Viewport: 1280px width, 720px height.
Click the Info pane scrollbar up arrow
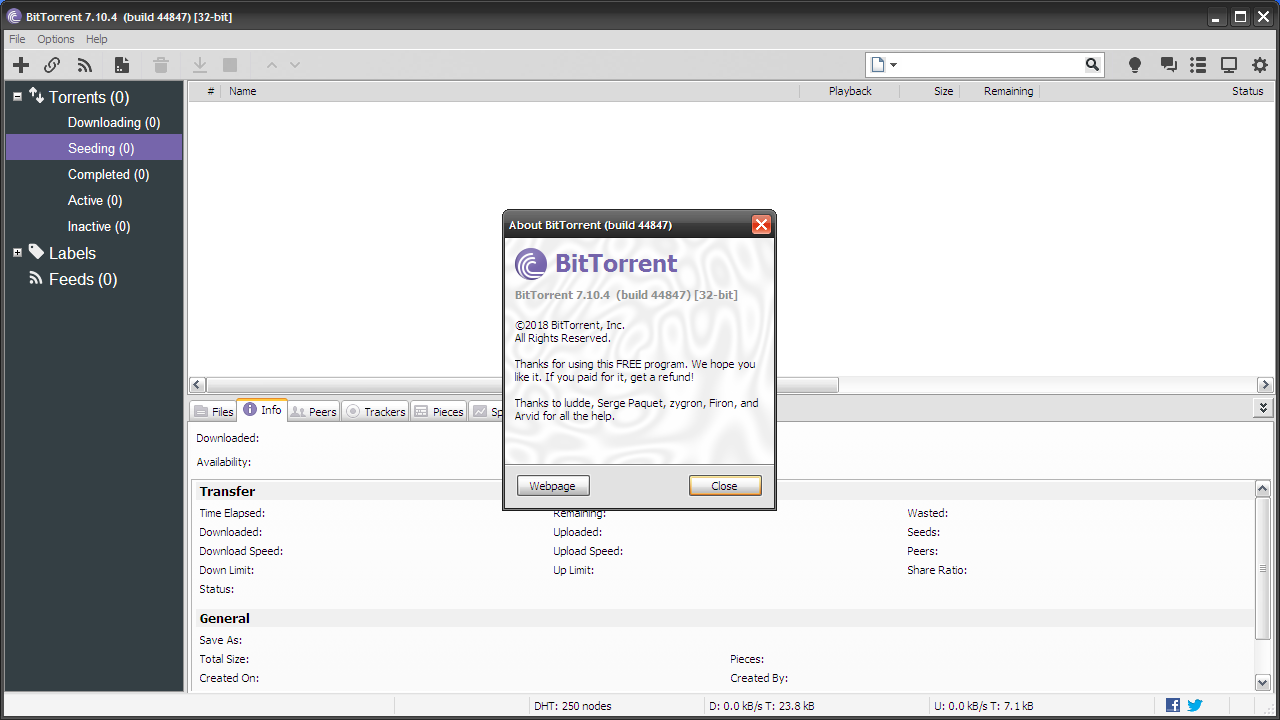(1263, 489)
